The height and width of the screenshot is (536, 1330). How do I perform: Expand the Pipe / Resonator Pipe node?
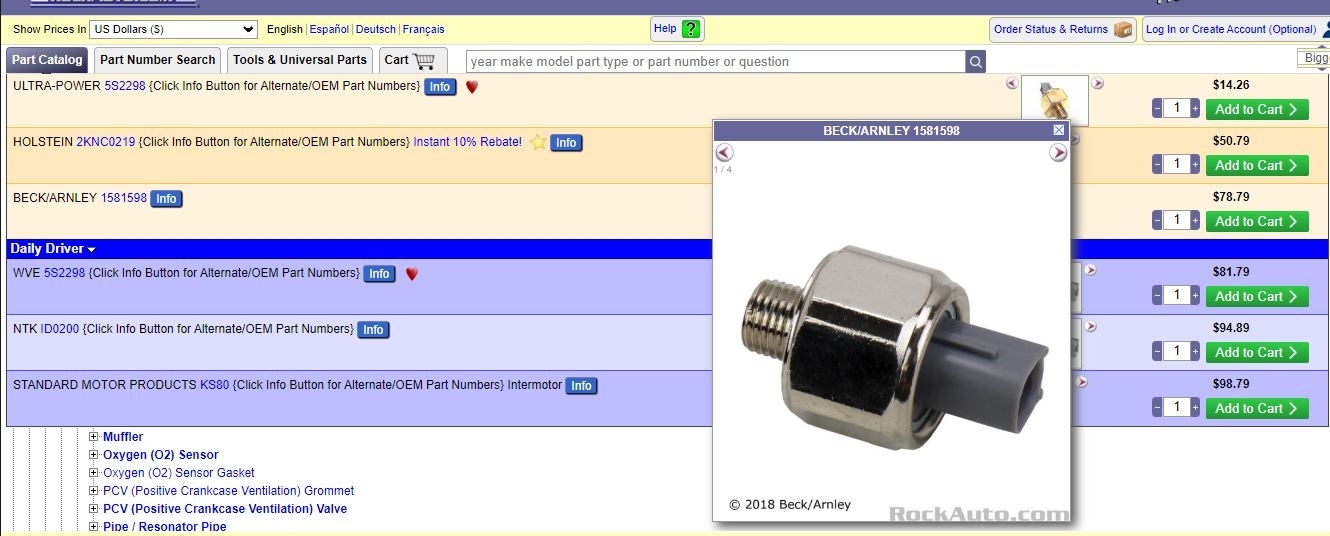pyautogui.click(x=94, y=527)
